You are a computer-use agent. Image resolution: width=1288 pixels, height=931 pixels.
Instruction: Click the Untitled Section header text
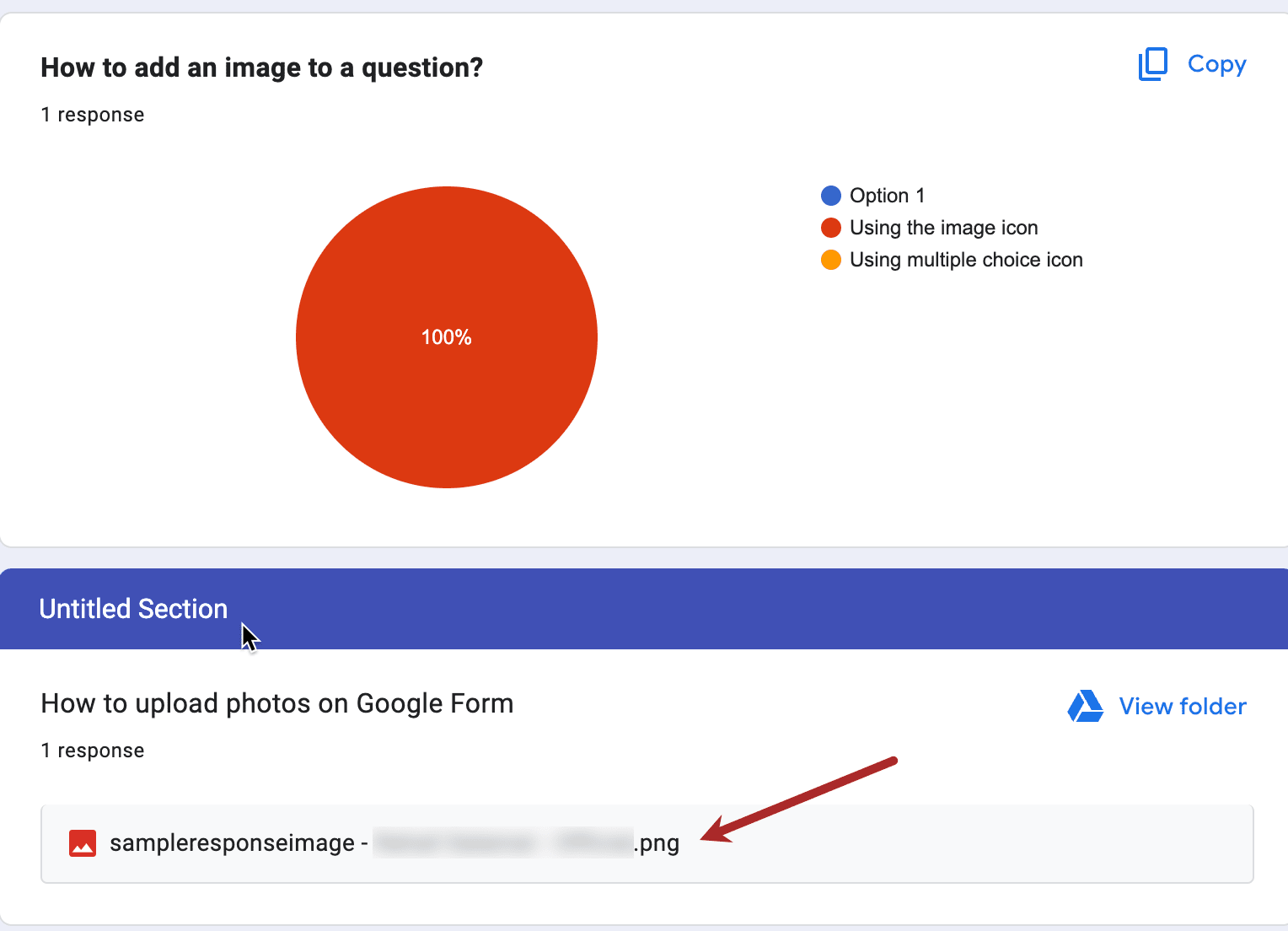[x=133, y=609]
